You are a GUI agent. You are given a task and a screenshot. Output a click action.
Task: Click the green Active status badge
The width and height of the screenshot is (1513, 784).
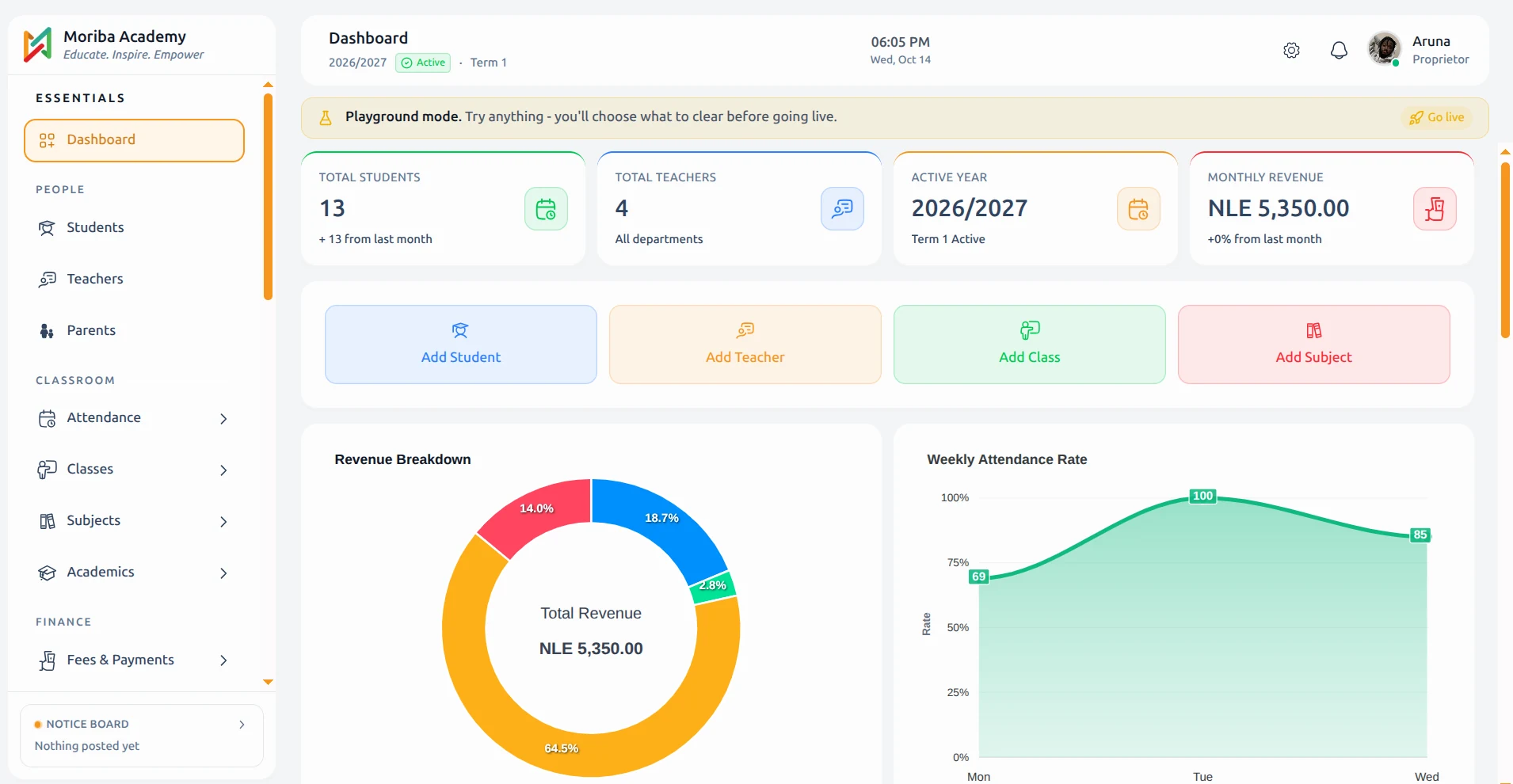click(423, 63)
